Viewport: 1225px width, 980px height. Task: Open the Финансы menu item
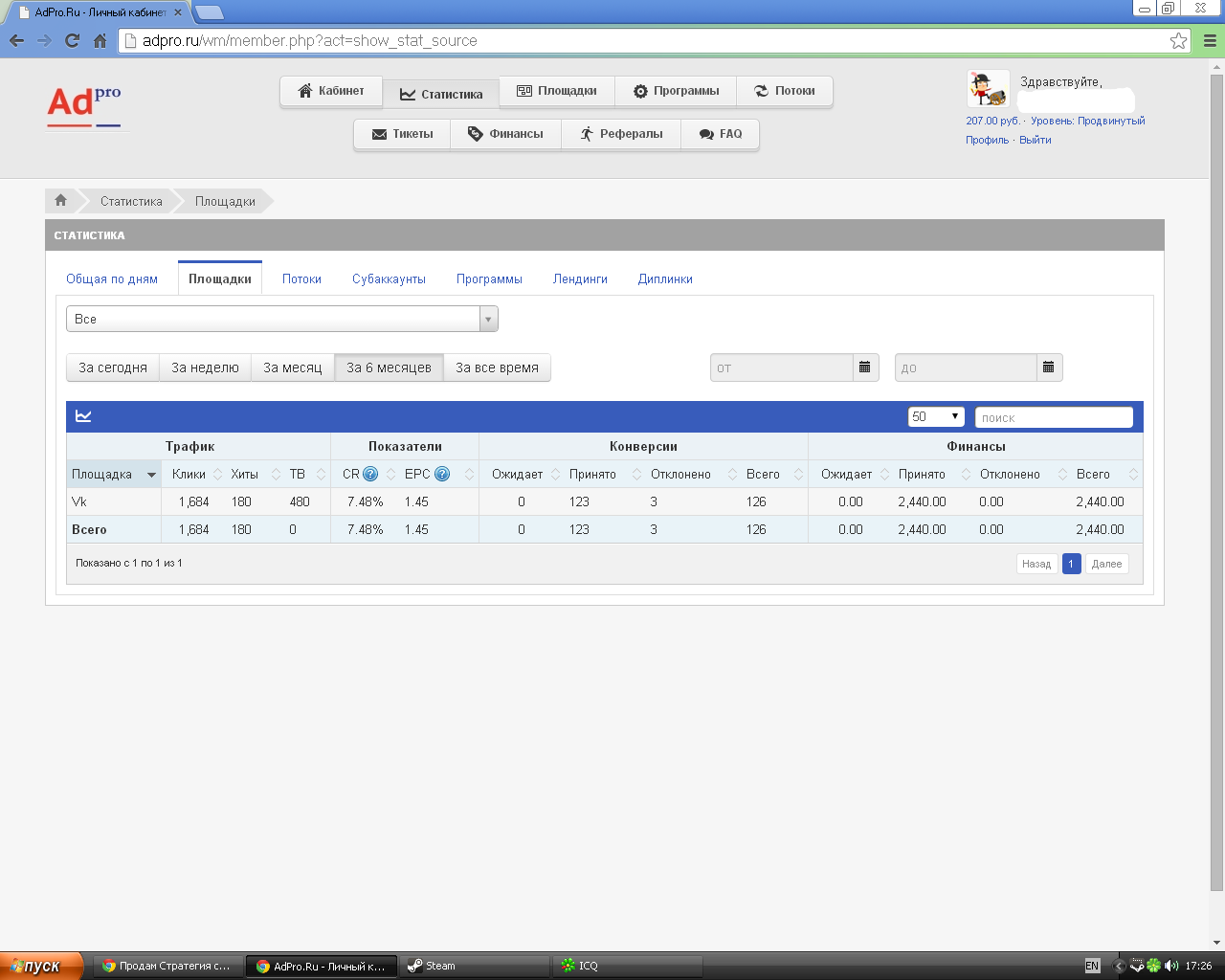point(505,134)
